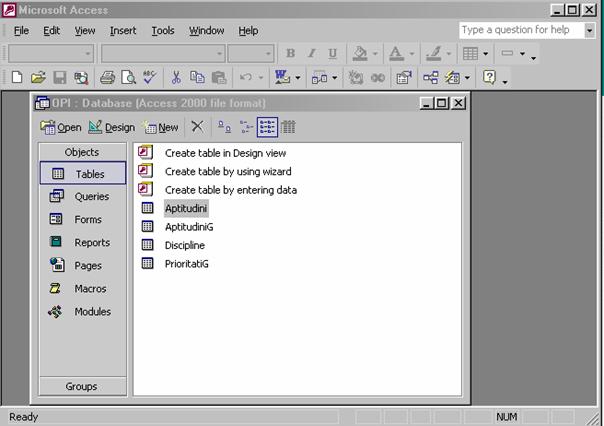Switch to Large Icons view

[224, 127]
